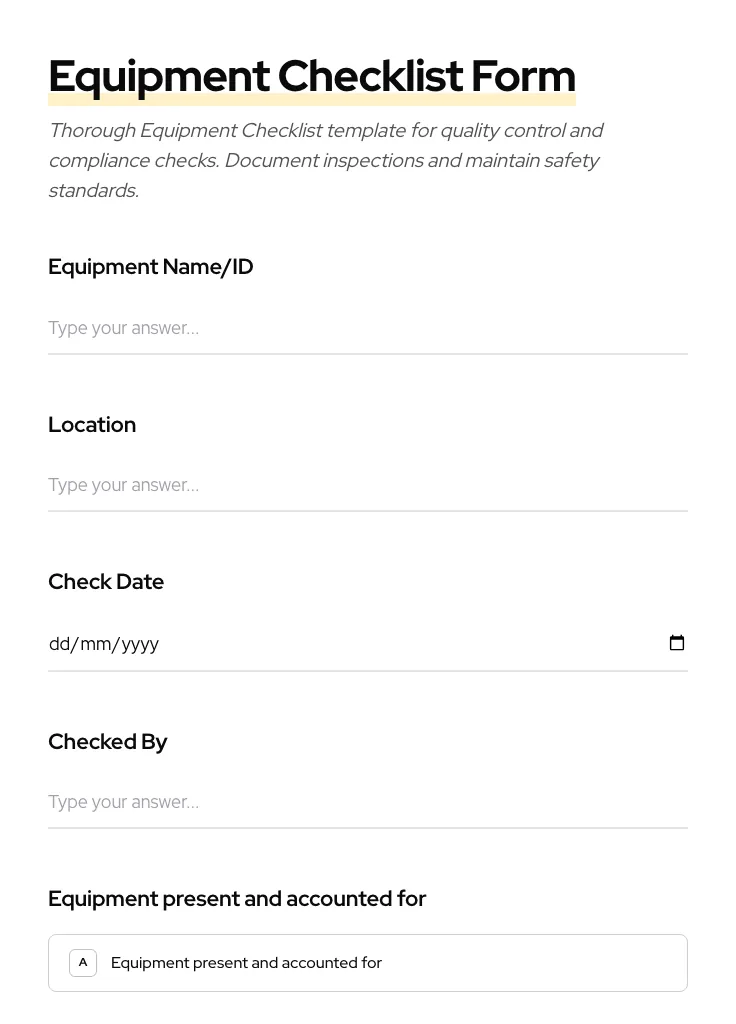Screen dimensions: 736x1024
Task: Open the calendar date picker icon
Action: point(677,643)
